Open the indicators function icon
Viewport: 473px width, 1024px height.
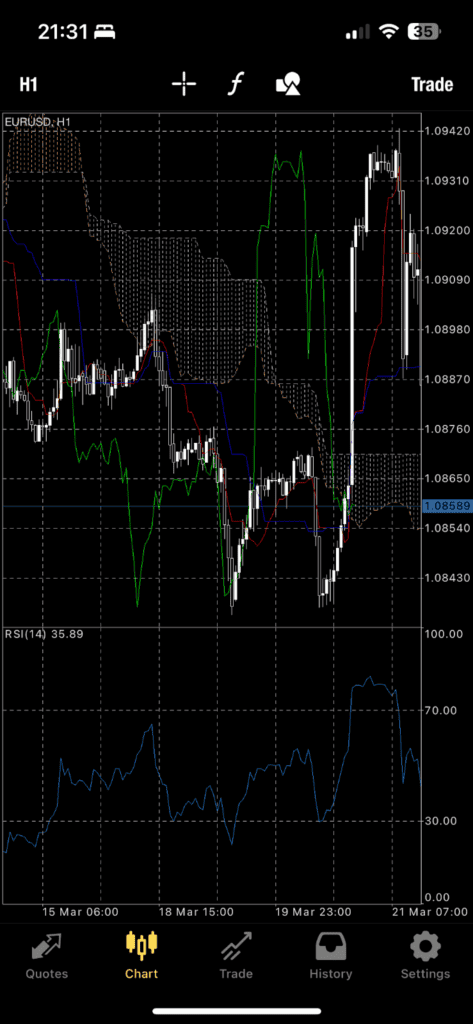236,84
